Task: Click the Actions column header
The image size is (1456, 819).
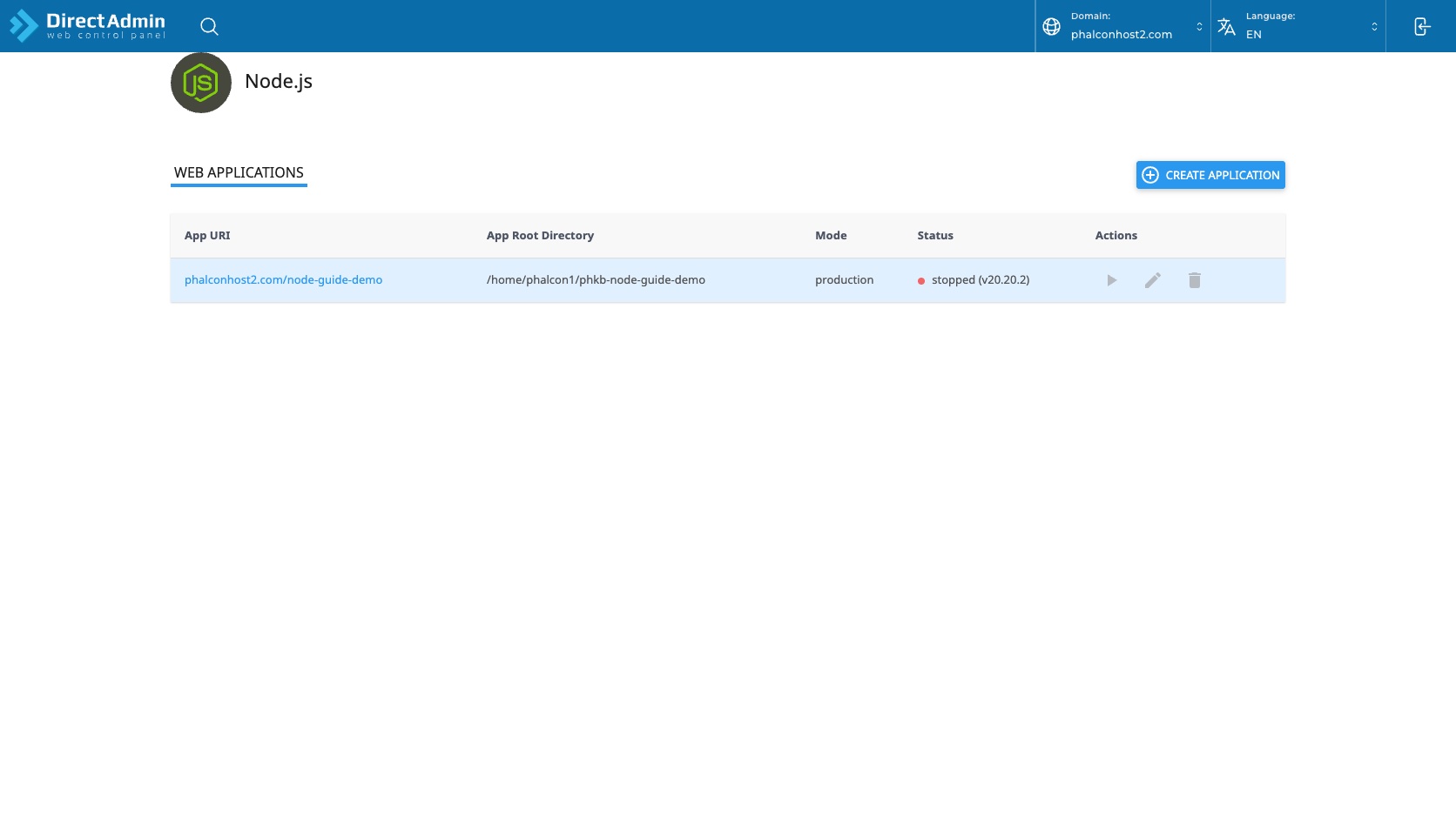Action: coord(1116,235)
